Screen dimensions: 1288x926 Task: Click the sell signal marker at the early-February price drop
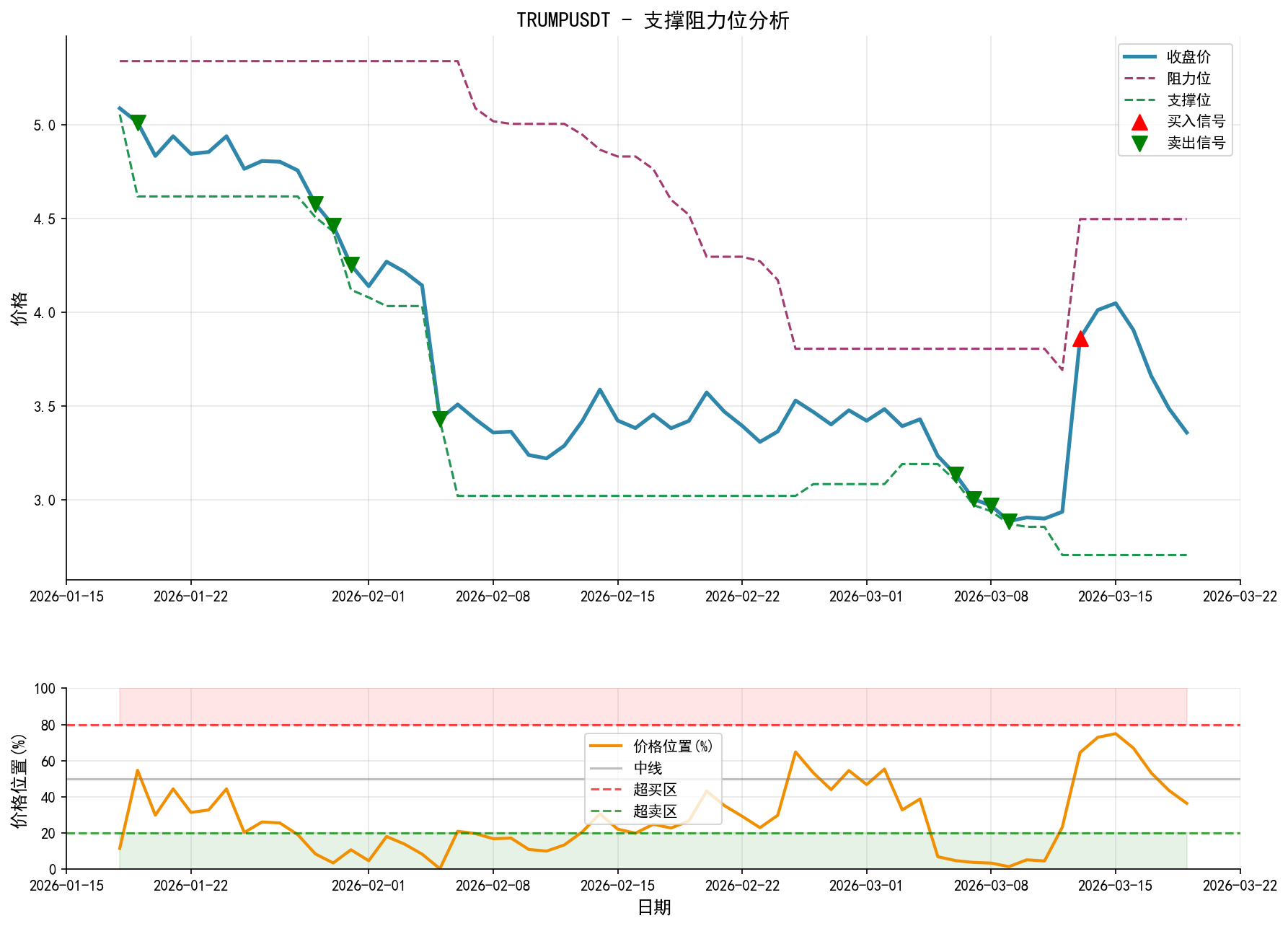click(x=440, y=419)
